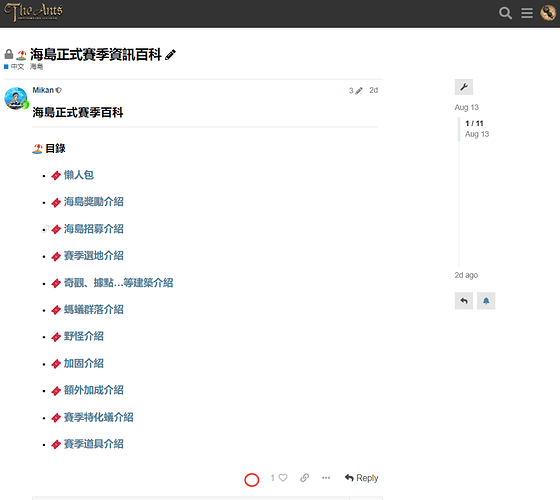Click the Reply button
The image size is (560, 500).
361,478
